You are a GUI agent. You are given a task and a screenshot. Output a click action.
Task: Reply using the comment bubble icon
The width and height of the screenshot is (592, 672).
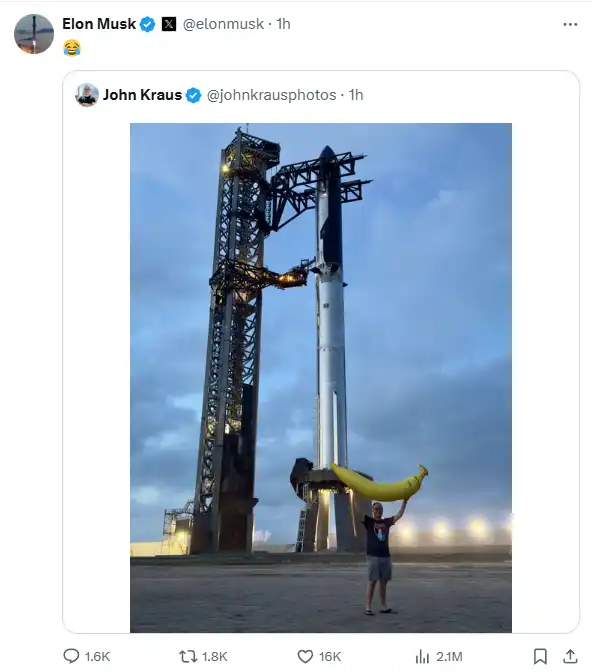71,656
